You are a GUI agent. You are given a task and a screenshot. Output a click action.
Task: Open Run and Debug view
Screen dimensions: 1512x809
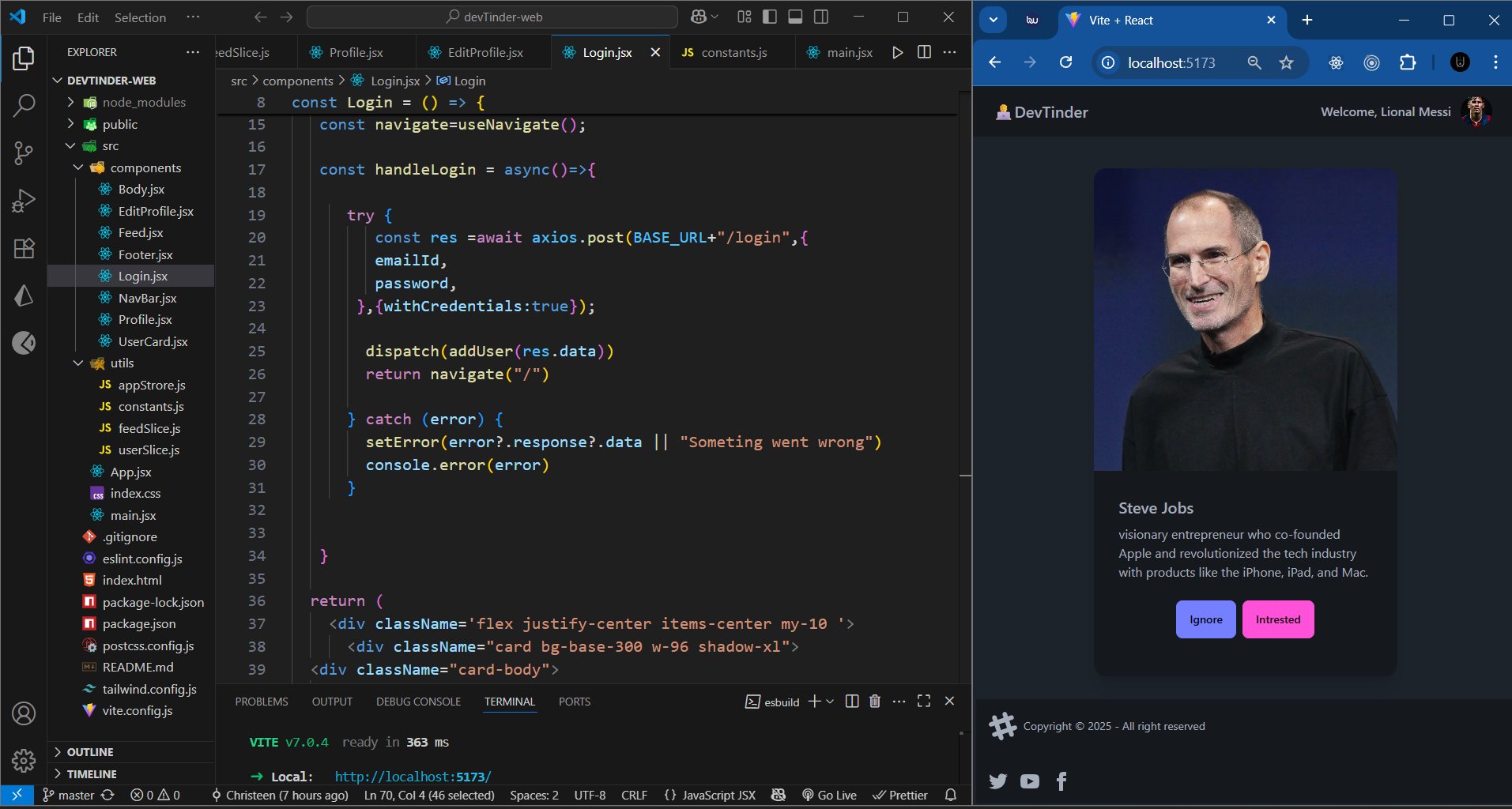tap(24, 201)
